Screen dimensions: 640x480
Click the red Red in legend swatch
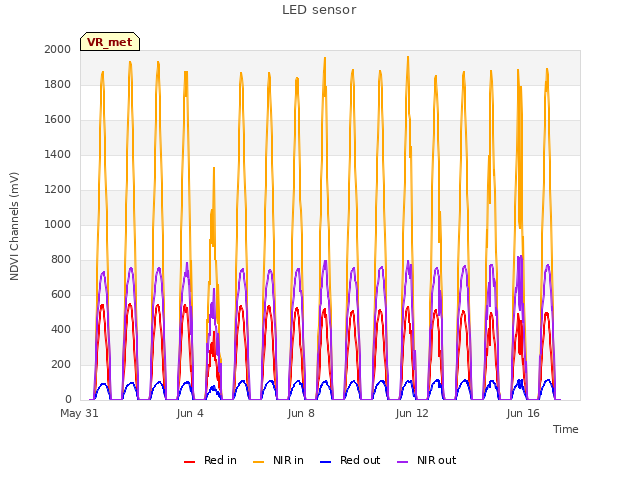pyautogui.click(x=189, y=462)
